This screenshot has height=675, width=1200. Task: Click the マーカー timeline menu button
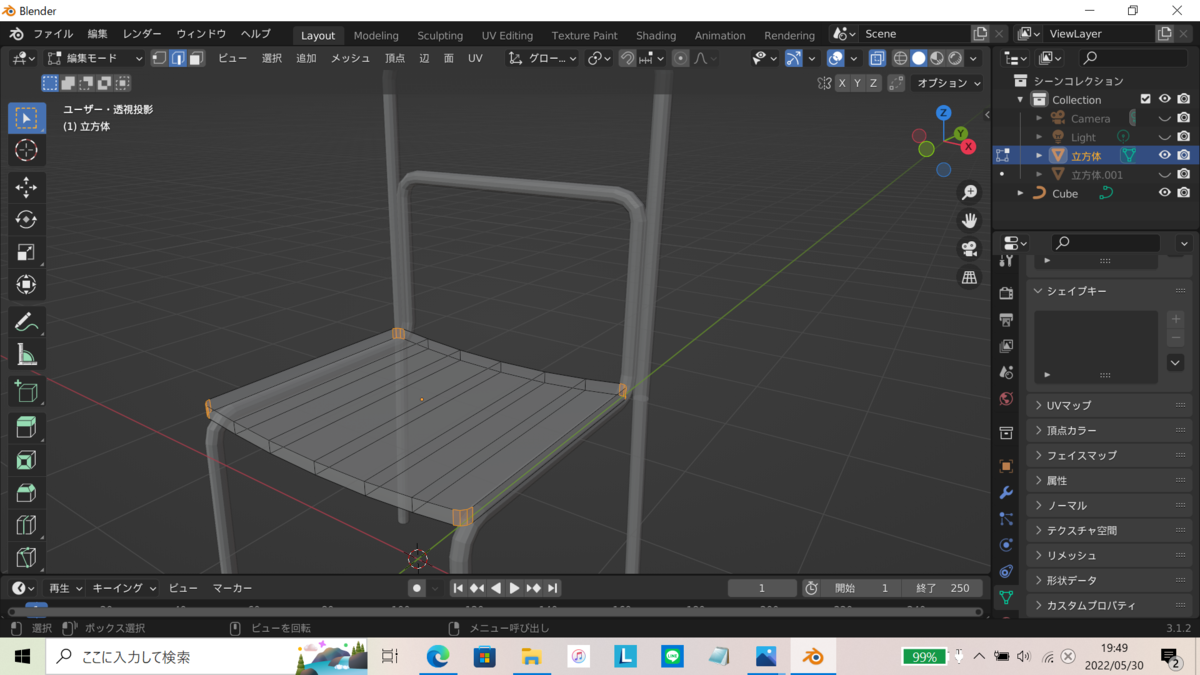click(x=232, y=588)
